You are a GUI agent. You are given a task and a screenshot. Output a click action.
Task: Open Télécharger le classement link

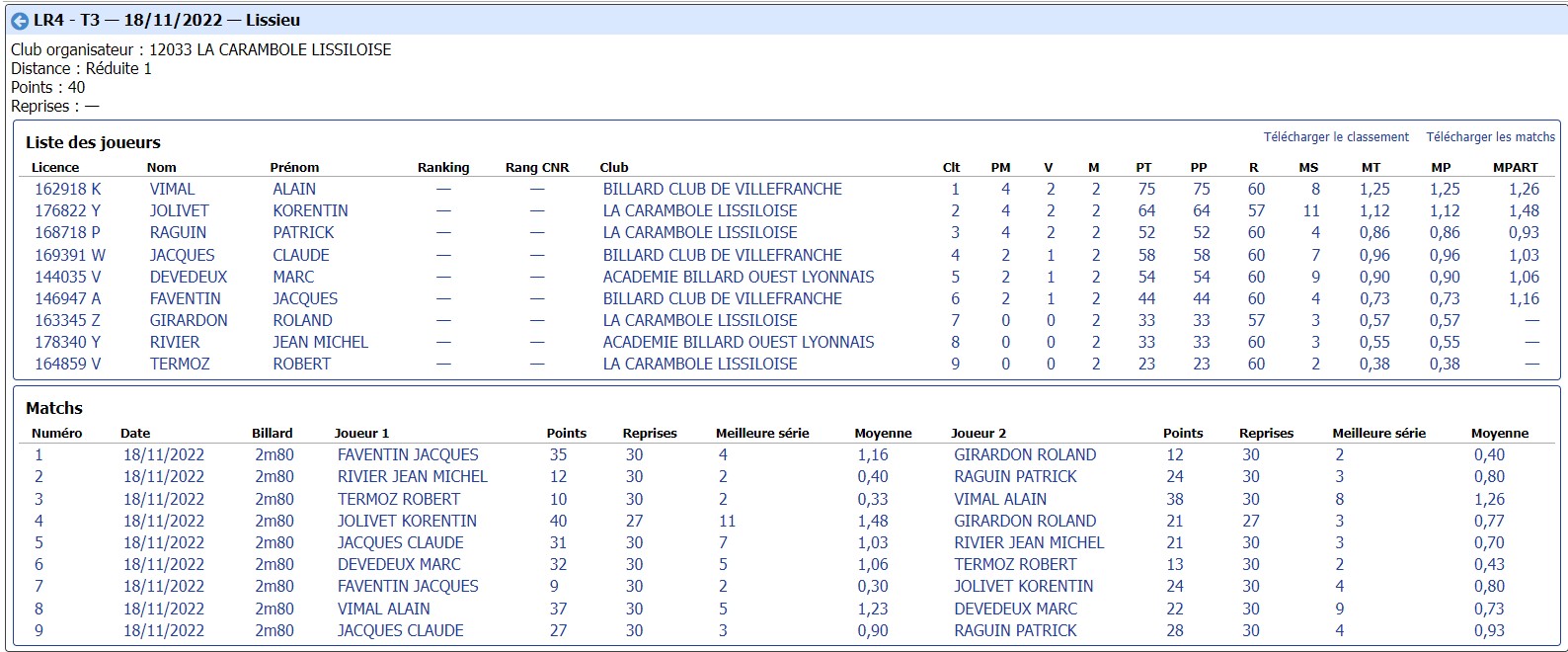coord(1336,137)
